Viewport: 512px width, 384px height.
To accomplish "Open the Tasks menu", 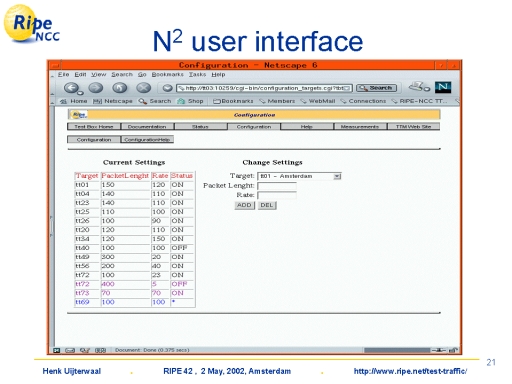I will (197, 74).
